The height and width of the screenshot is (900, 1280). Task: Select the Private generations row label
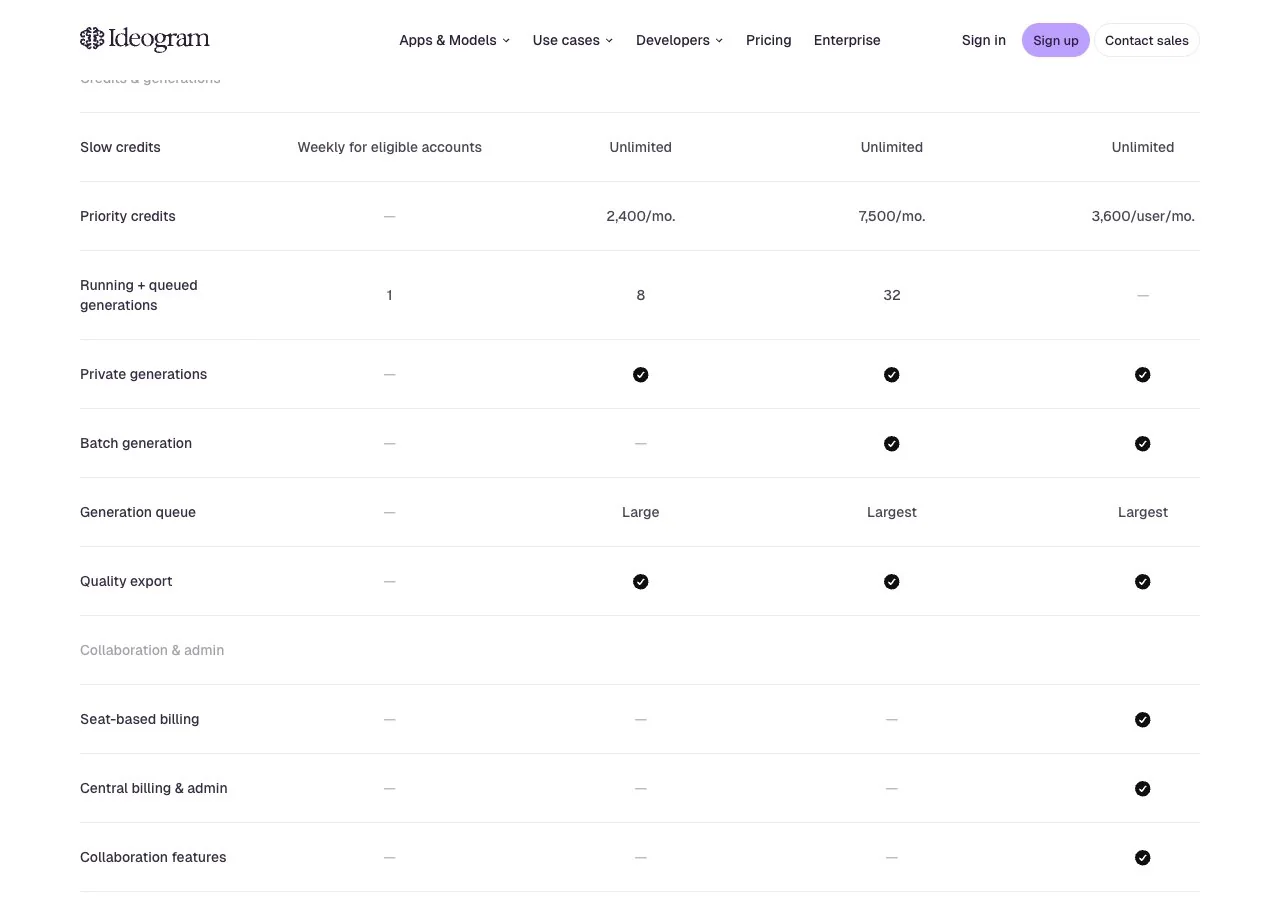coord(144,374)
